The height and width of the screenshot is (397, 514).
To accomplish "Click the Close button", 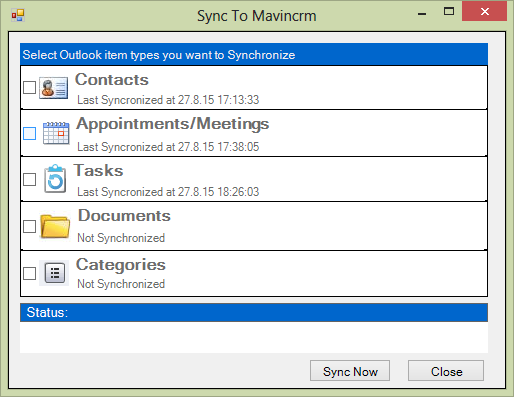I will [446, 371].
